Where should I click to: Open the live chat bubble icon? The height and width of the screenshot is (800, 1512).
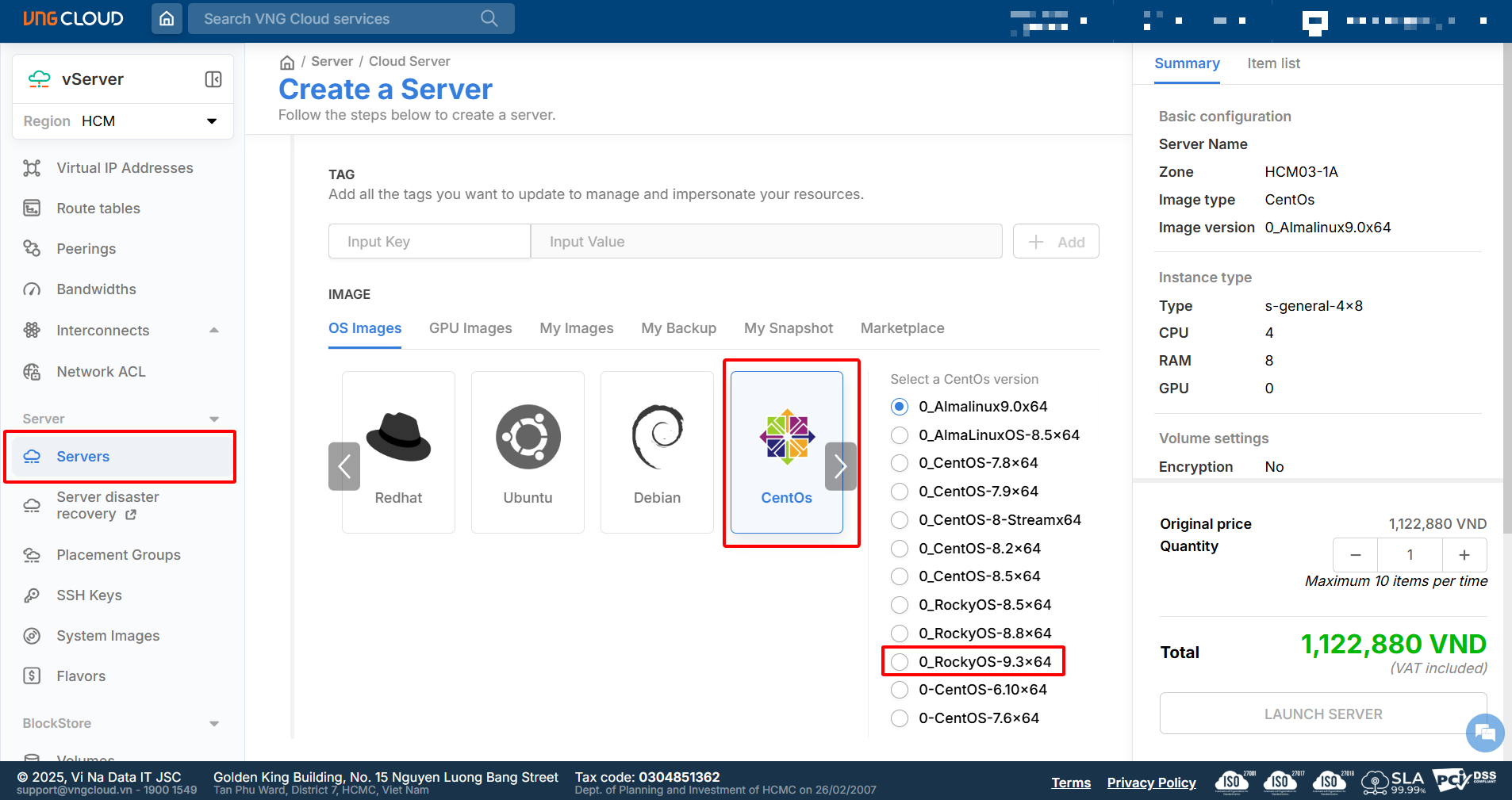click(x=1484, y=733)
